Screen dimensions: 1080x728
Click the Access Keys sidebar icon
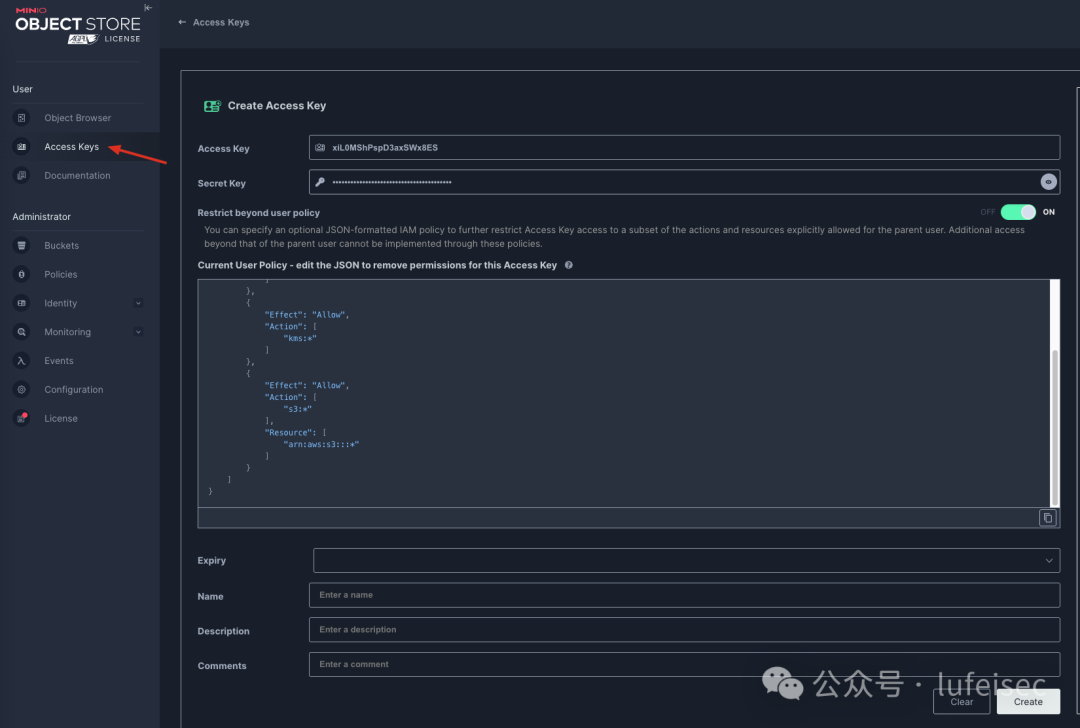(x=21, y=147)
